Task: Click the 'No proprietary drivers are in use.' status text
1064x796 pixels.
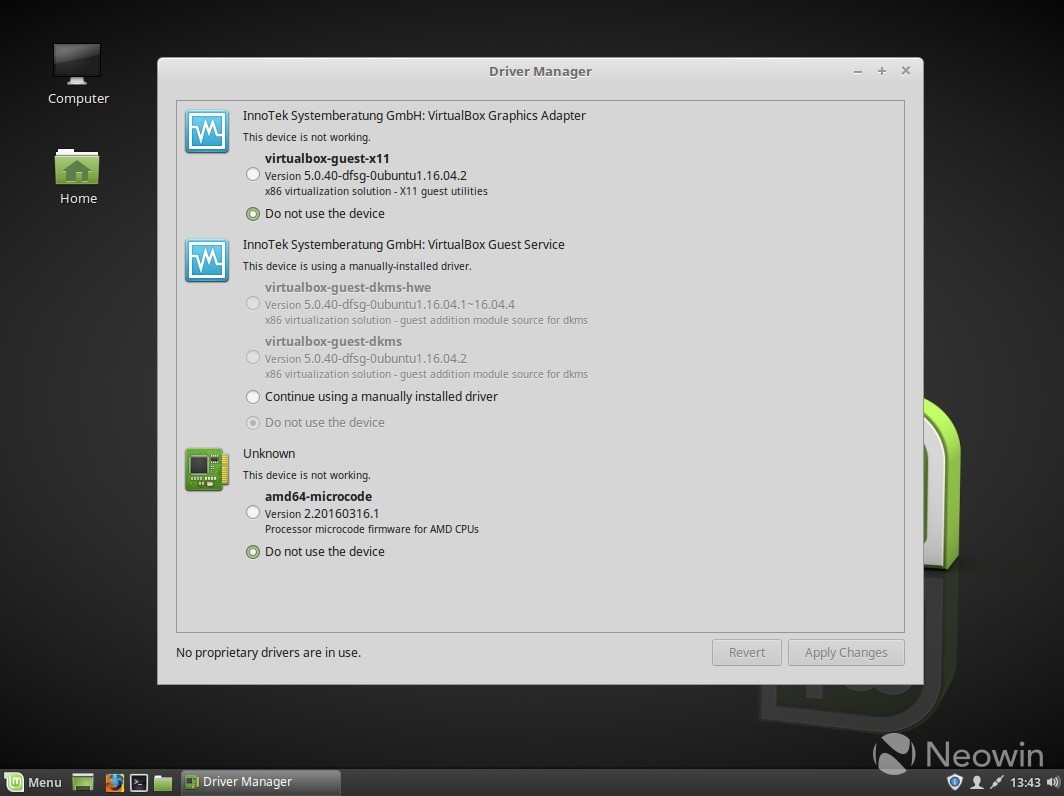Action: [x=269, y=652]
